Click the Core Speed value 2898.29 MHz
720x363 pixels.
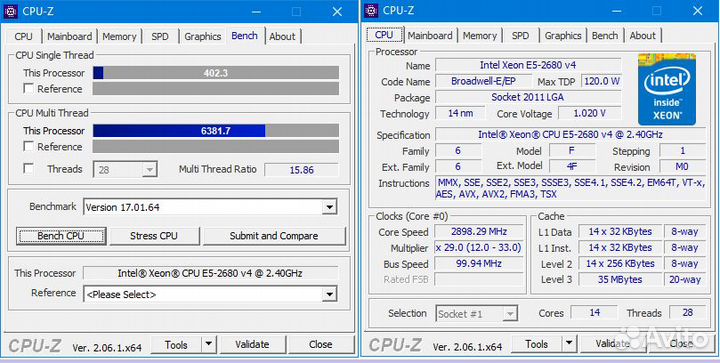[479, 231]
